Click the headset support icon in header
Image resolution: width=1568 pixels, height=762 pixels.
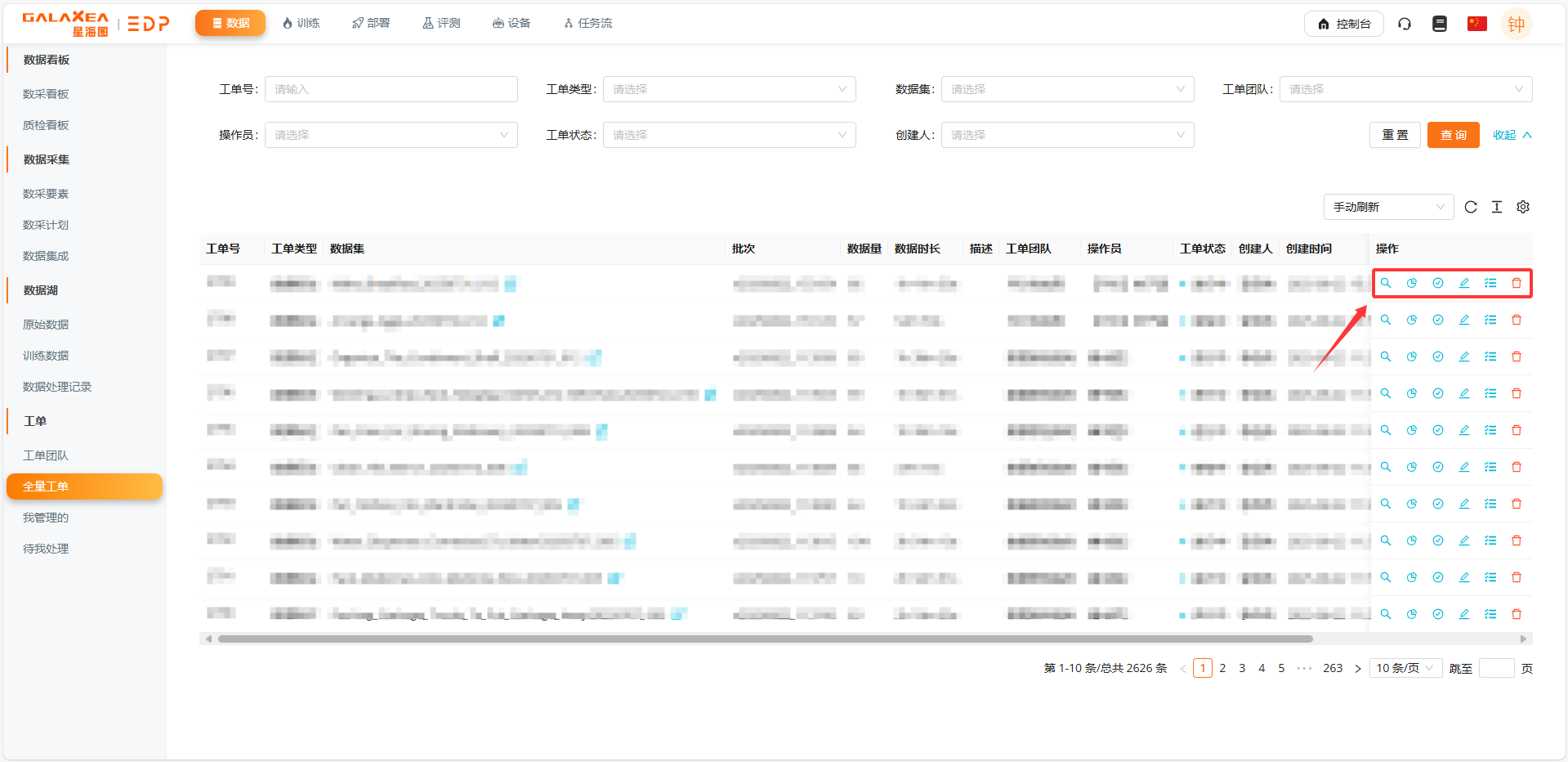(1405, 24)
